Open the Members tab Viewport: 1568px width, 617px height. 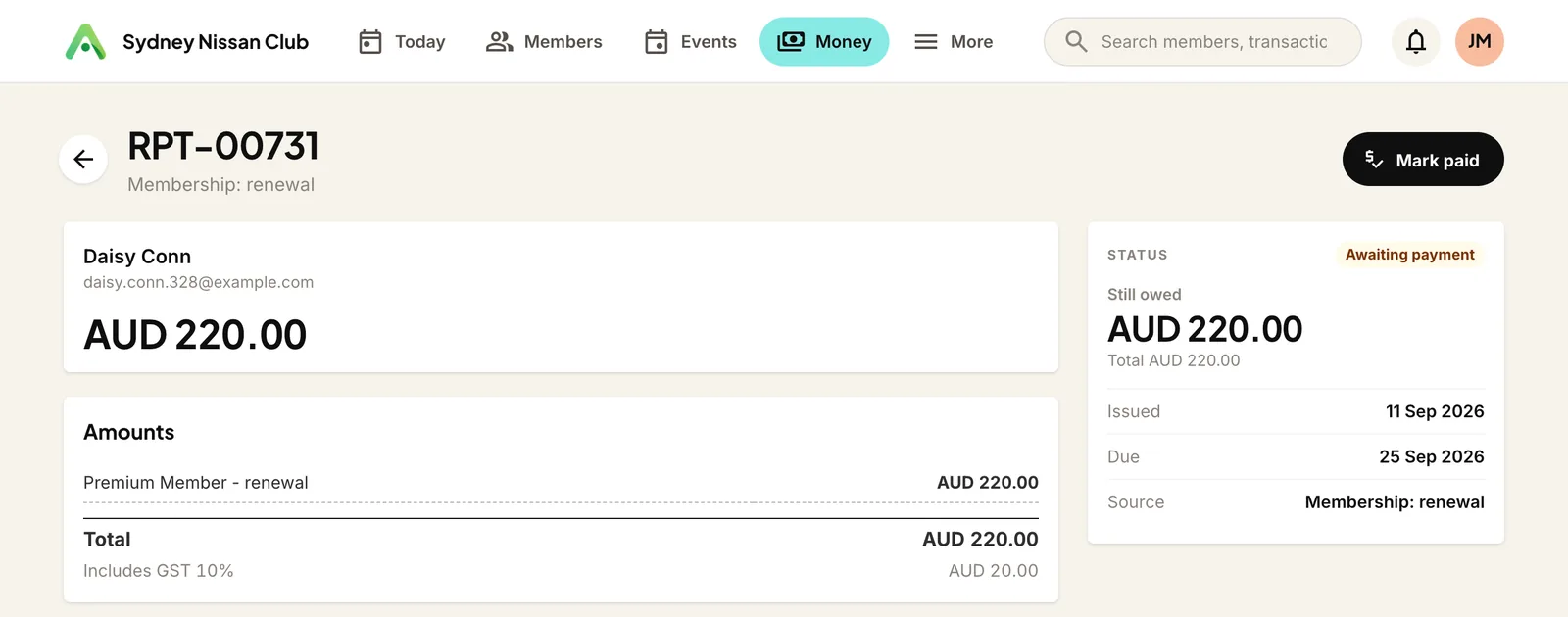coord(544,42)
